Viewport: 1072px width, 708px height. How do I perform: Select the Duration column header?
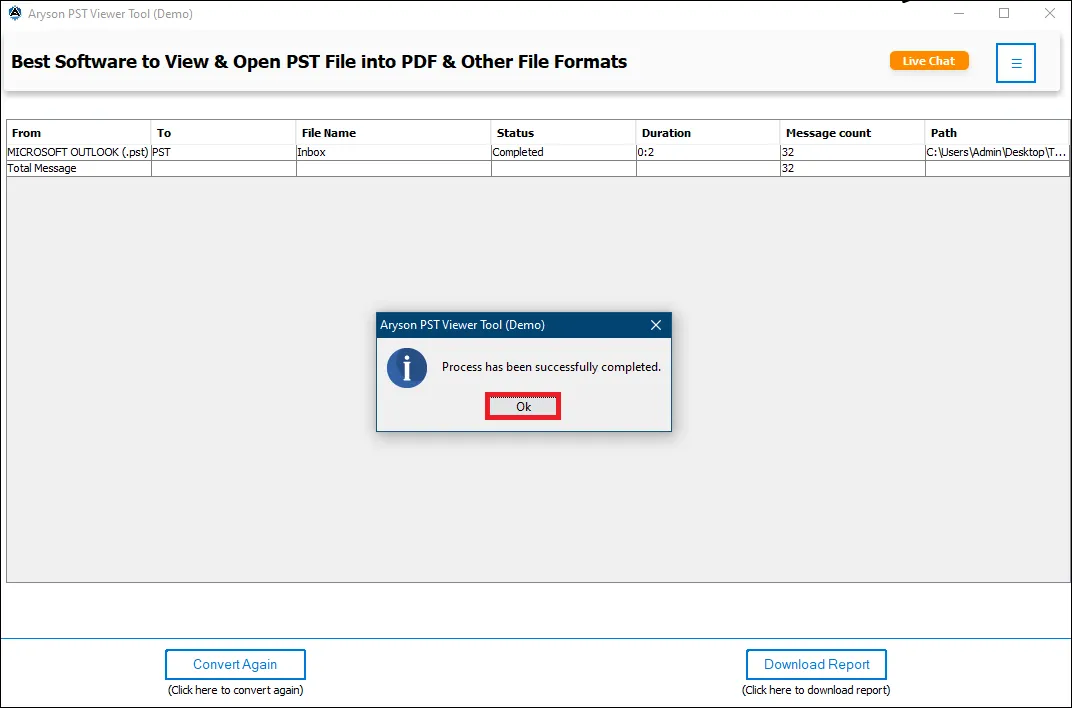708,133
